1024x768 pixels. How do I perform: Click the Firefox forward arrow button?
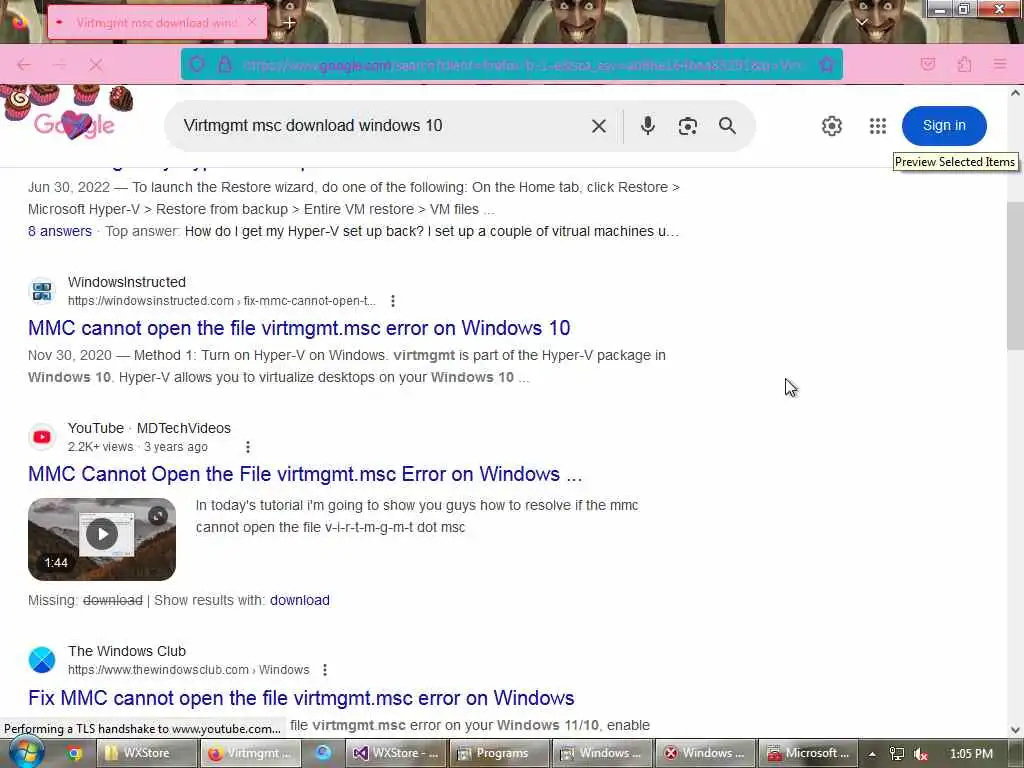59,65
